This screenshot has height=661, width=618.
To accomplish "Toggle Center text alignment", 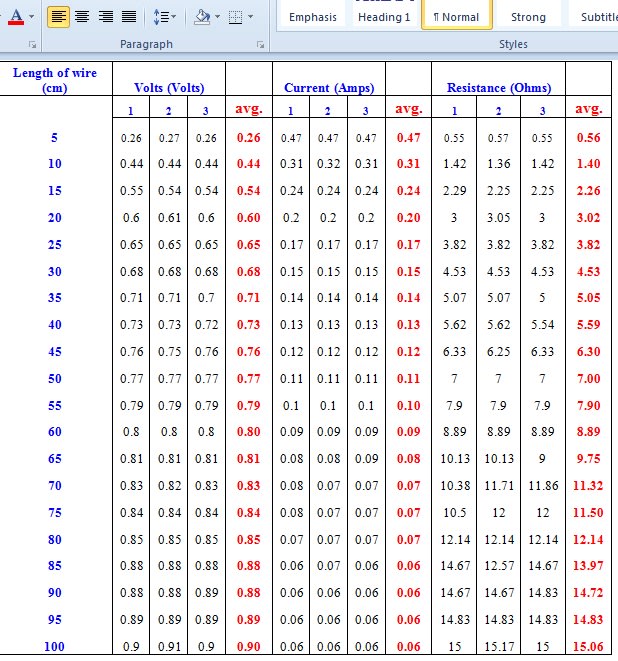I will tap(82, 17).
